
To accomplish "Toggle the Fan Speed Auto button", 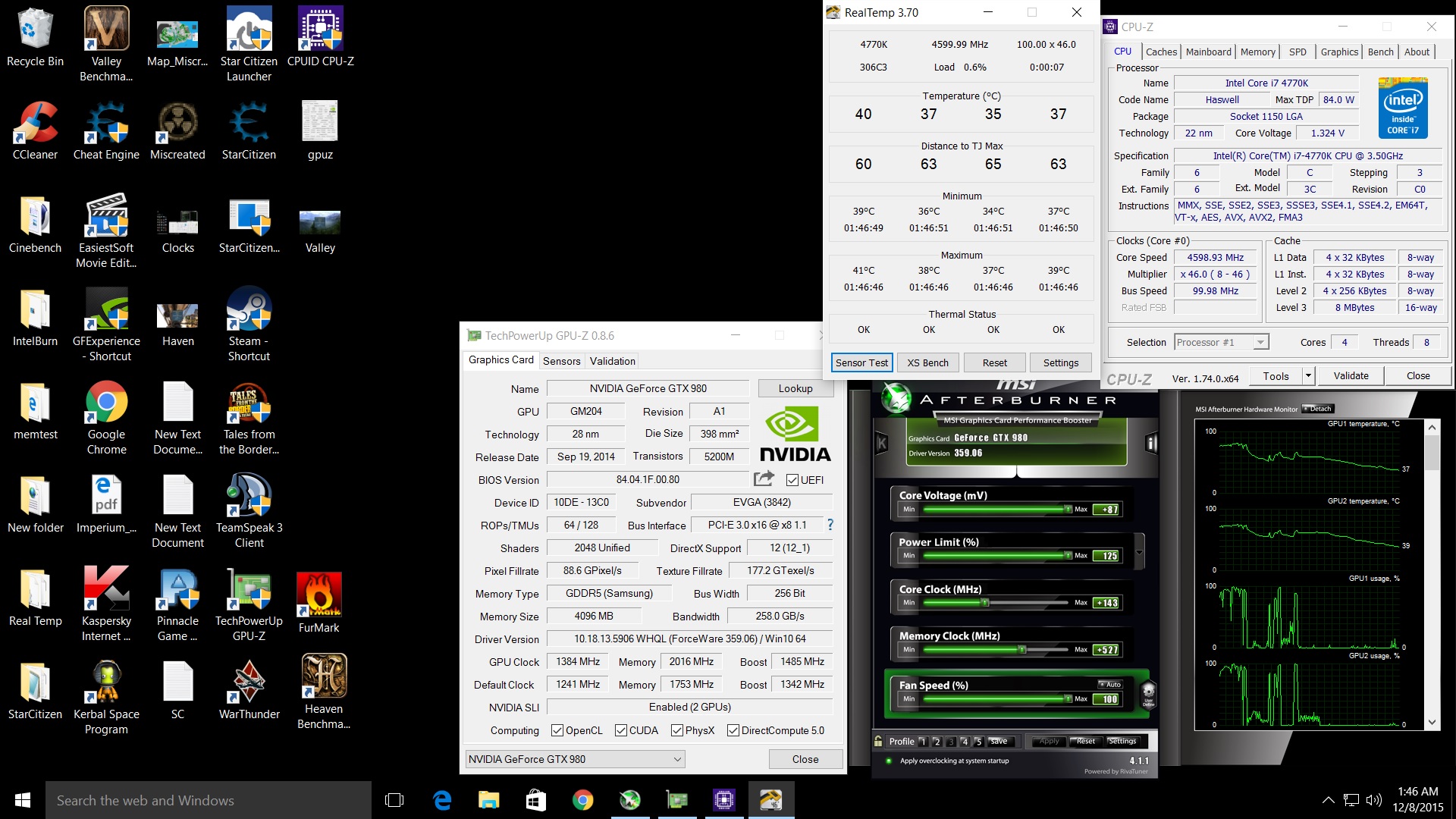I will [x=1110, y=685].
